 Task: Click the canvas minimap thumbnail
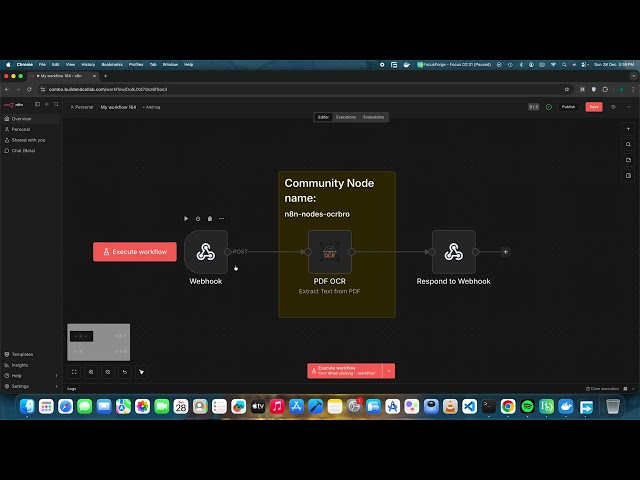click(99, 342)
